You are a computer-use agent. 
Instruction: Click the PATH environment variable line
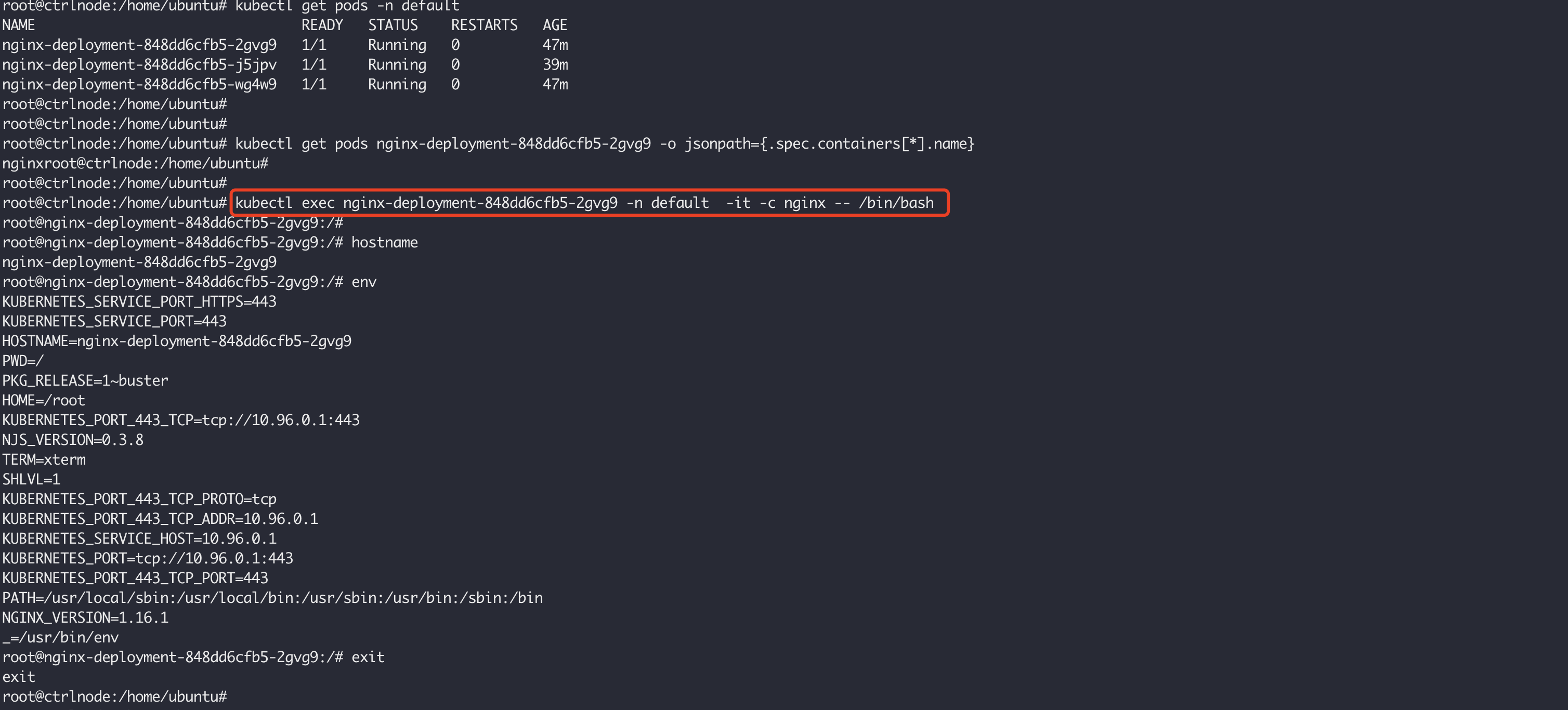pyautogui.click(x=272, y=598)
